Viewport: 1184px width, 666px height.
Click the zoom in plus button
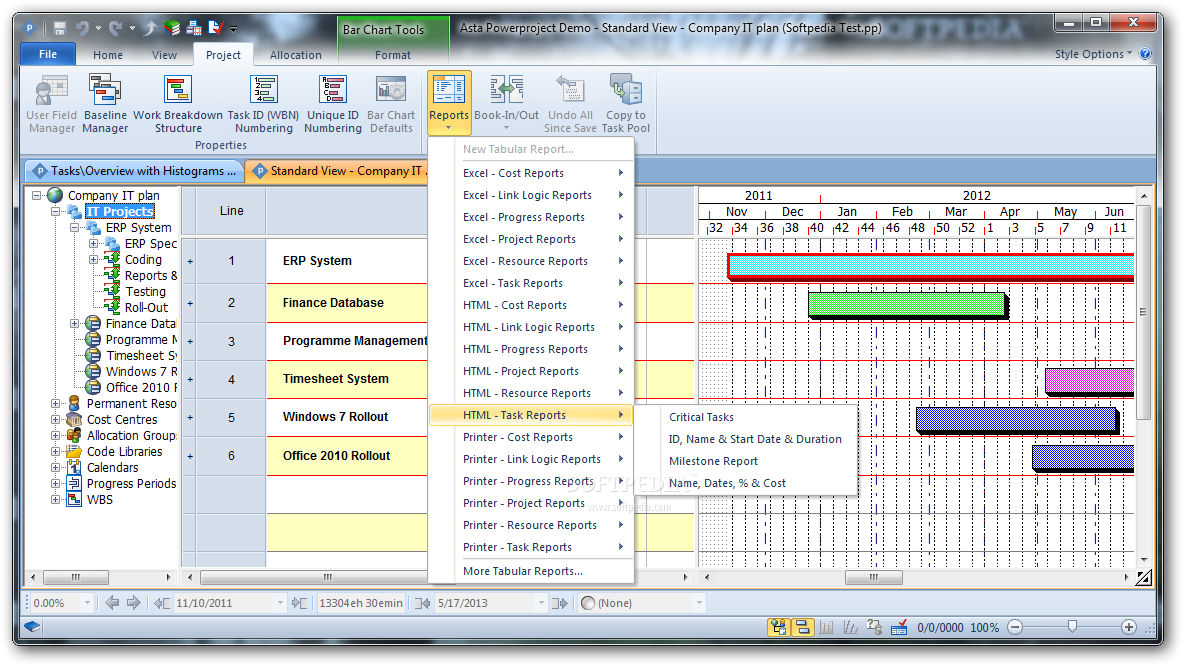pyautogui.click(x=1129, y=627)
